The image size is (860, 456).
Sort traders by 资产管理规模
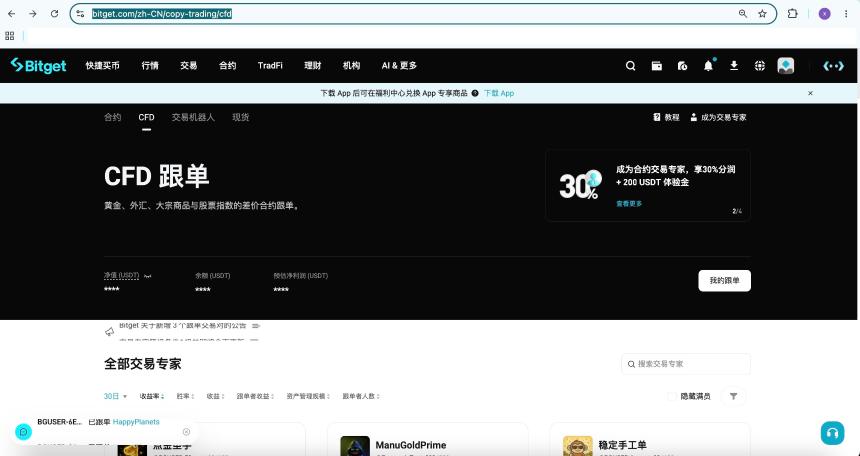pyautogui.click(x=308, y=396)
